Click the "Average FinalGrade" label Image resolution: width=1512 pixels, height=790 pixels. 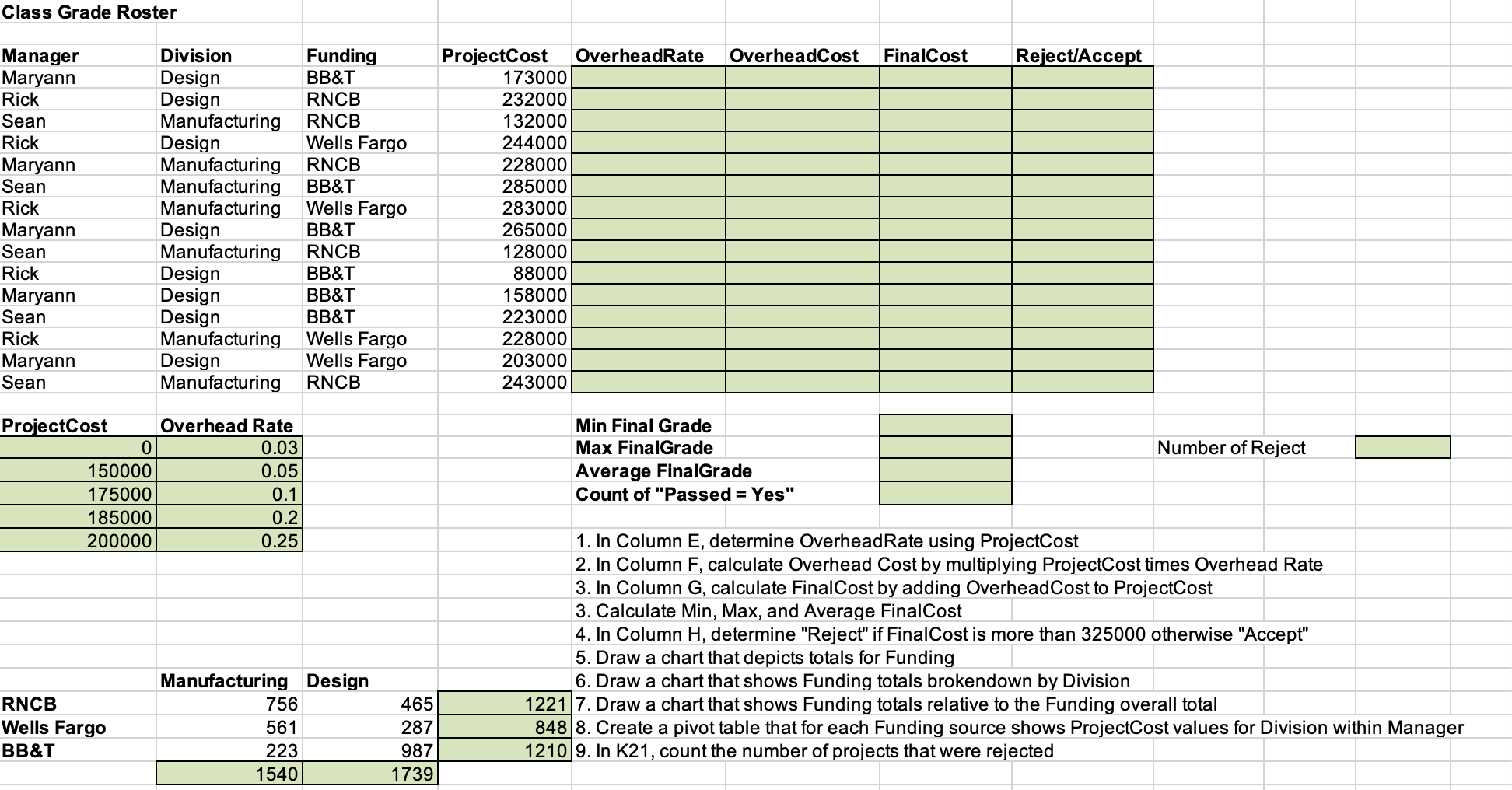pyautogui.click(x=663, y=471)
